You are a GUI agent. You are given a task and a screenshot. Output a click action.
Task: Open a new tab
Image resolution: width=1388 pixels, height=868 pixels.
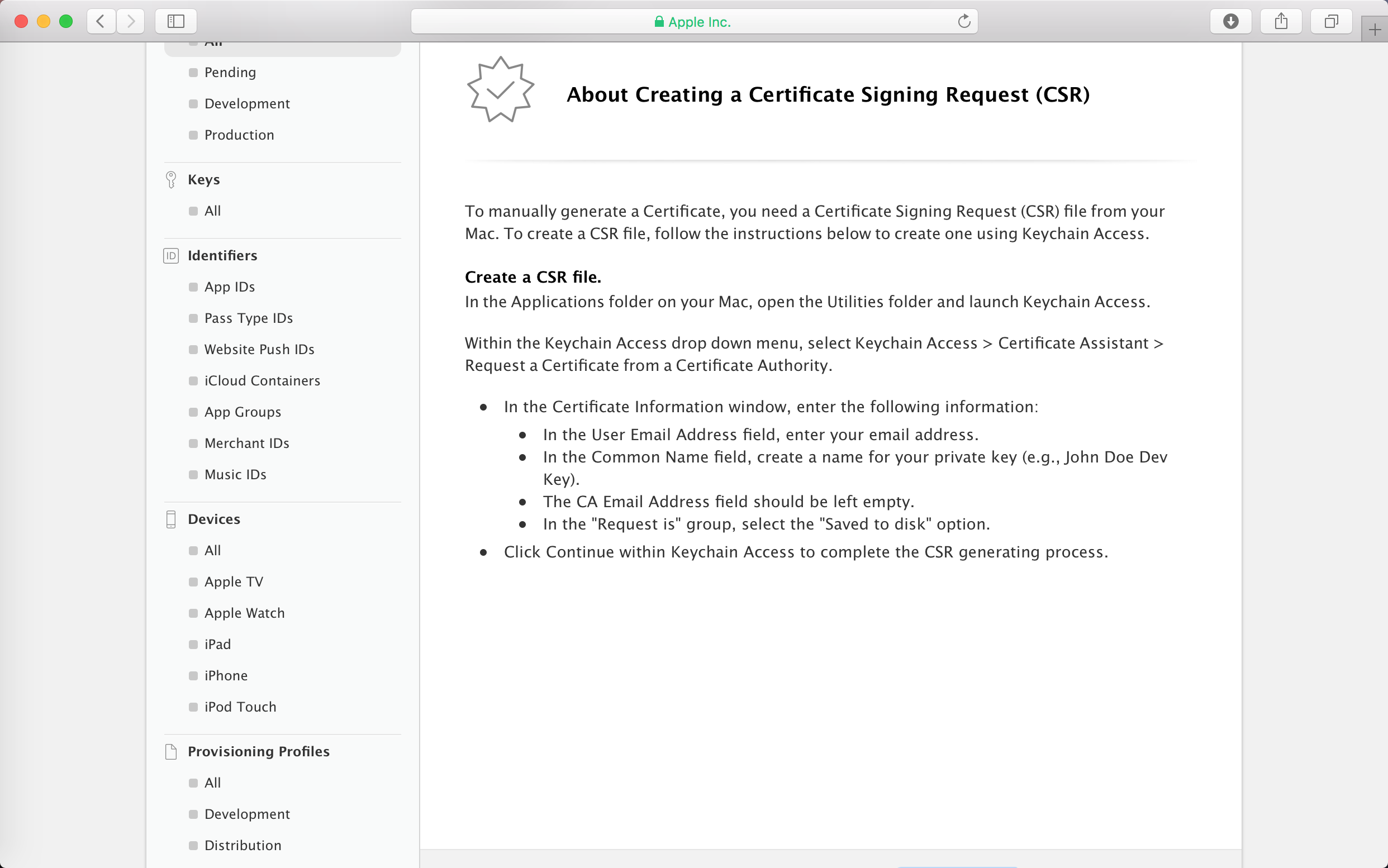pyautogui.click(x=1374, y=30)
